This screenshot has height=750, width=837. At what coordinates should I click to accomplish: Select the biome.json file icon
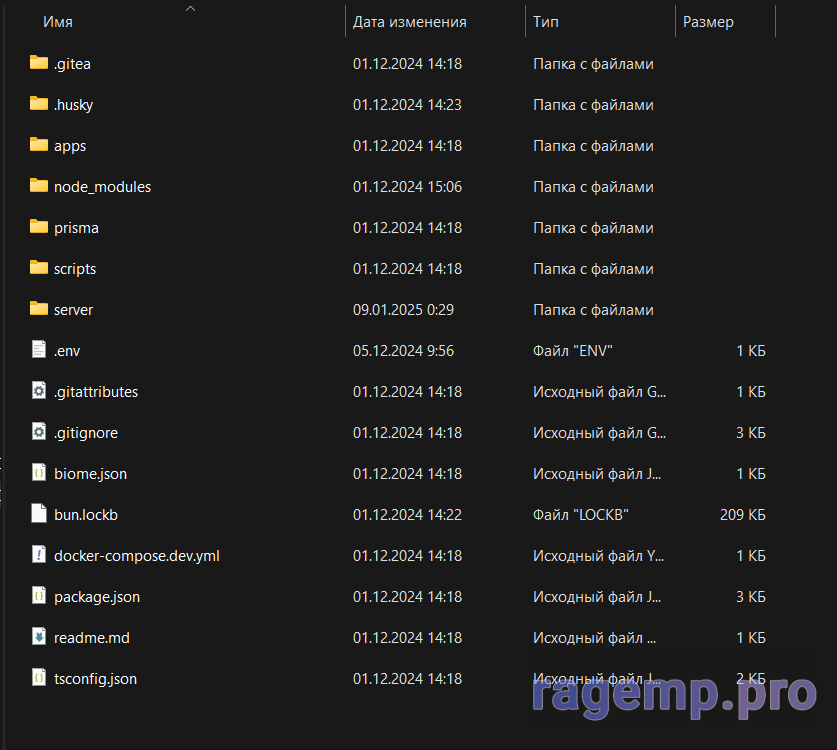tap(39, 473)
